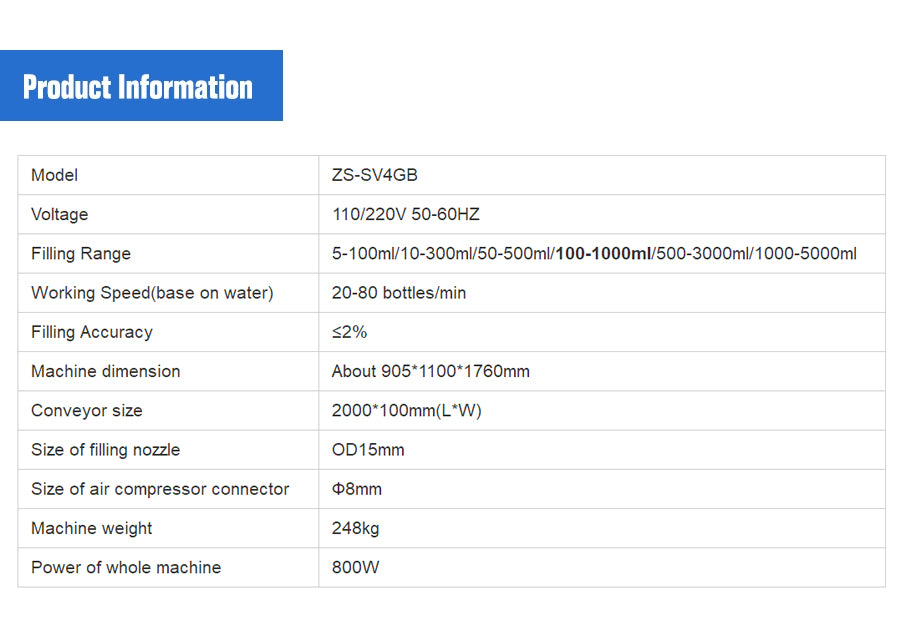Click the Size of filling nozzle label
This screenshot has height=621, width=900.
click(x=106, y=449)
